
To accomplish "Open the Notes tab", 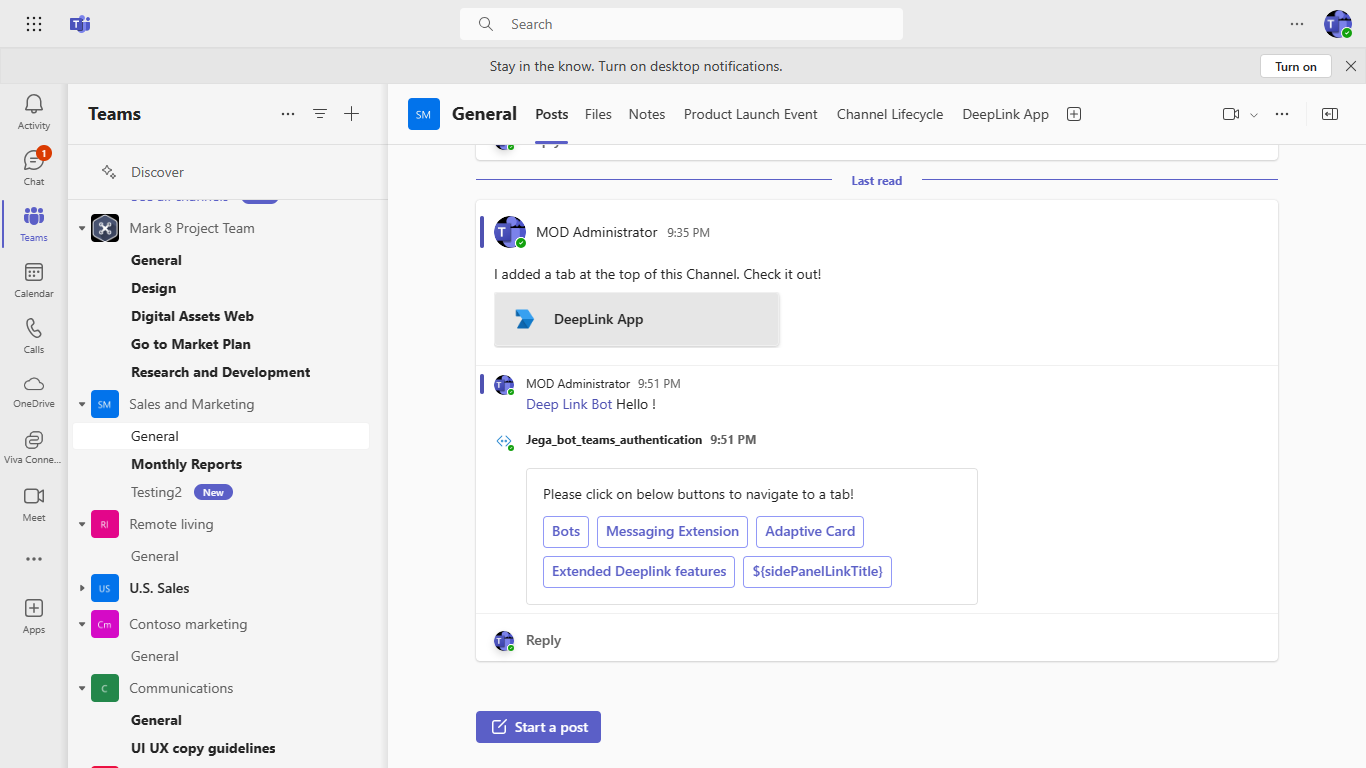I will point(647,114).
